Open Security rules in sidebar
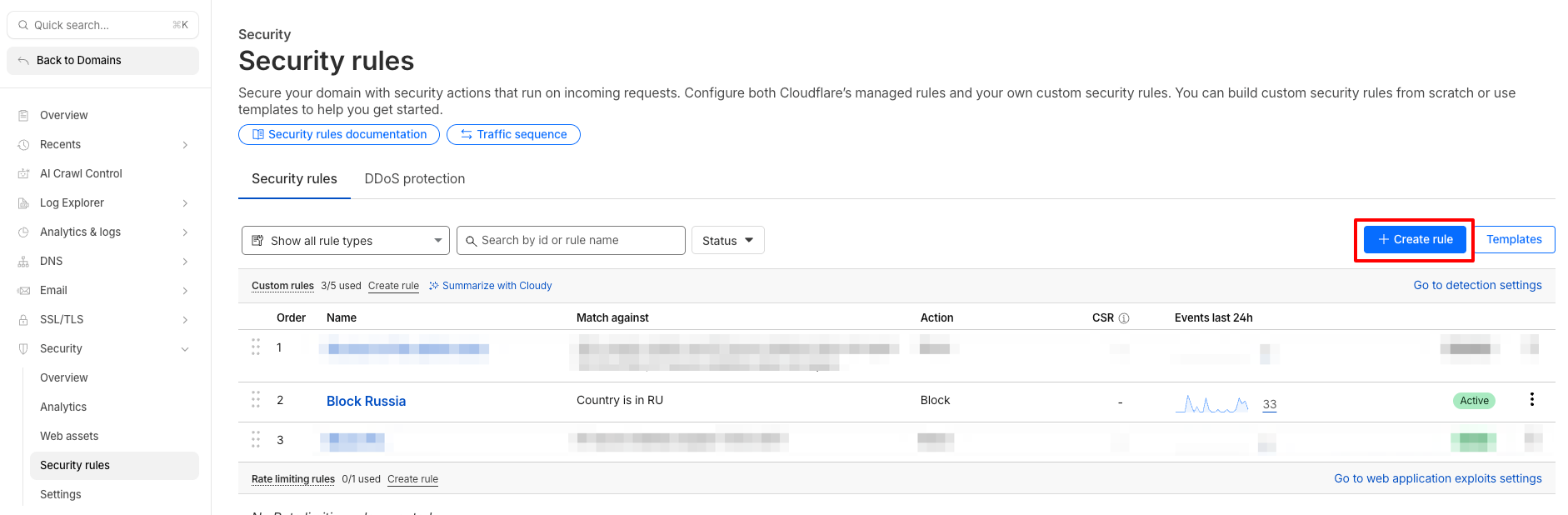Image resolution: width=1568 pixels, height=515 pixels. coord(114,465)
